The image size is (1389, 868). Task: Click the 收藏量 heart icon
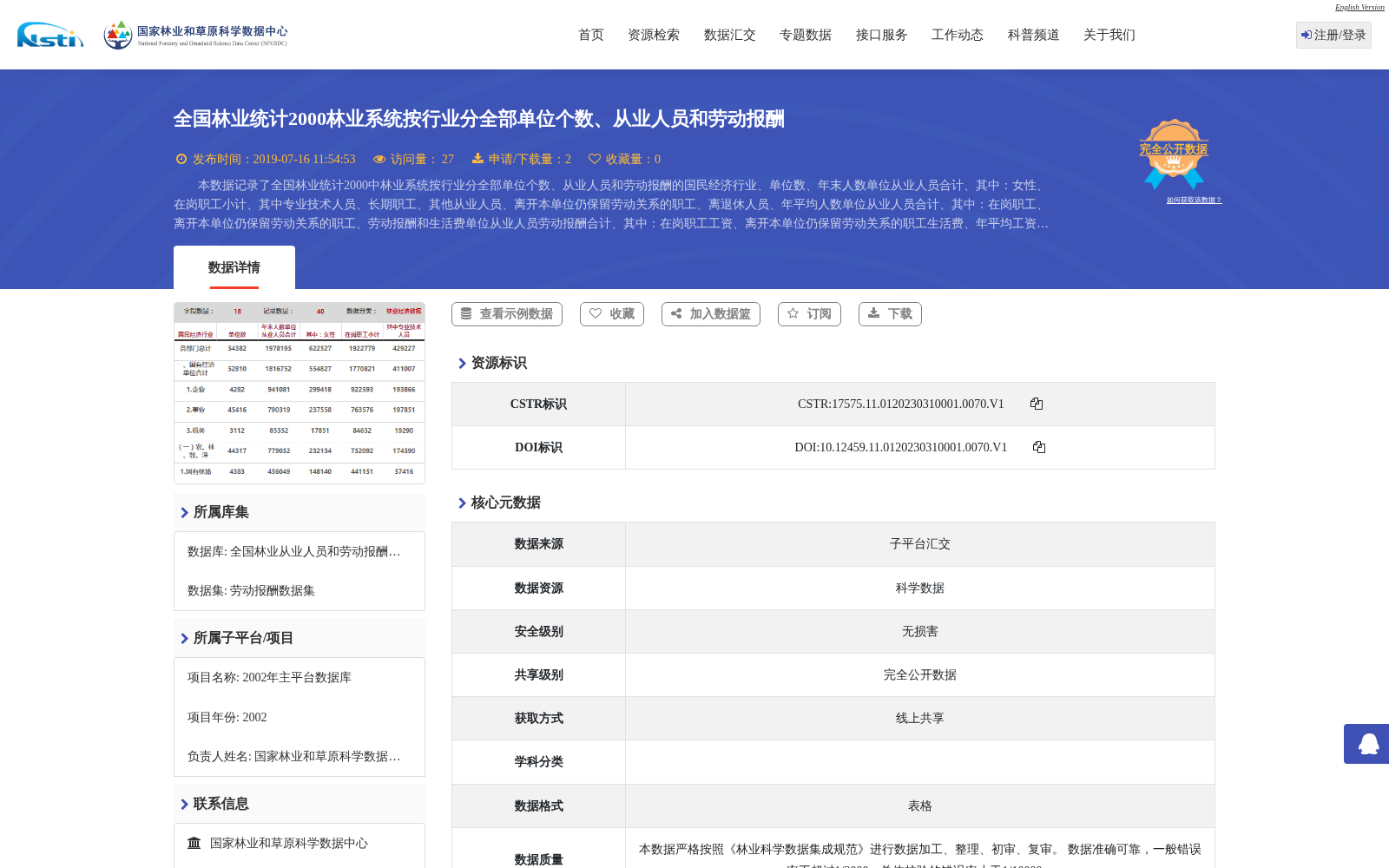pyautogui.click(x=595, y=159)
